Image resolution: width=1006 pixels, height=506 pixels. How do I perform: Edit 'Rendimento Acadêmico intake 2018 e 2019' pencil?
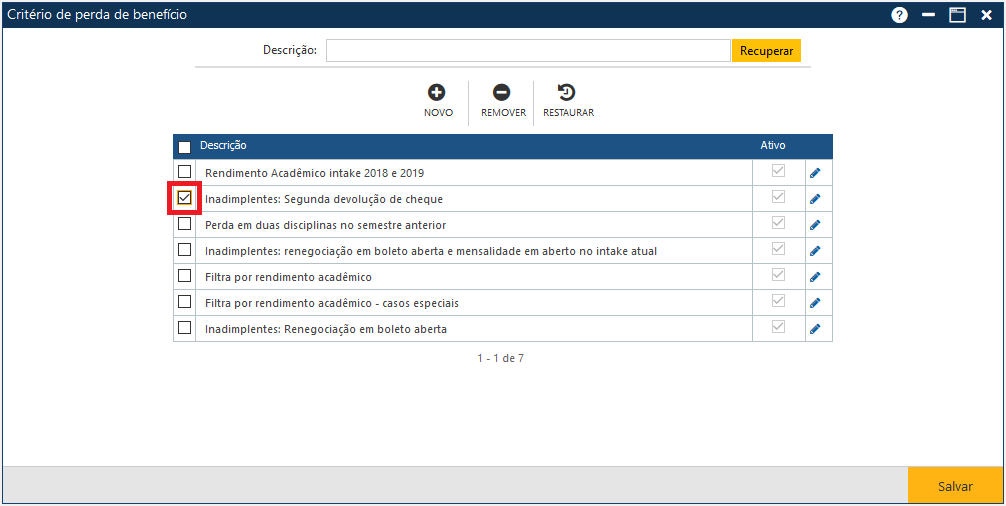[815, 173]
